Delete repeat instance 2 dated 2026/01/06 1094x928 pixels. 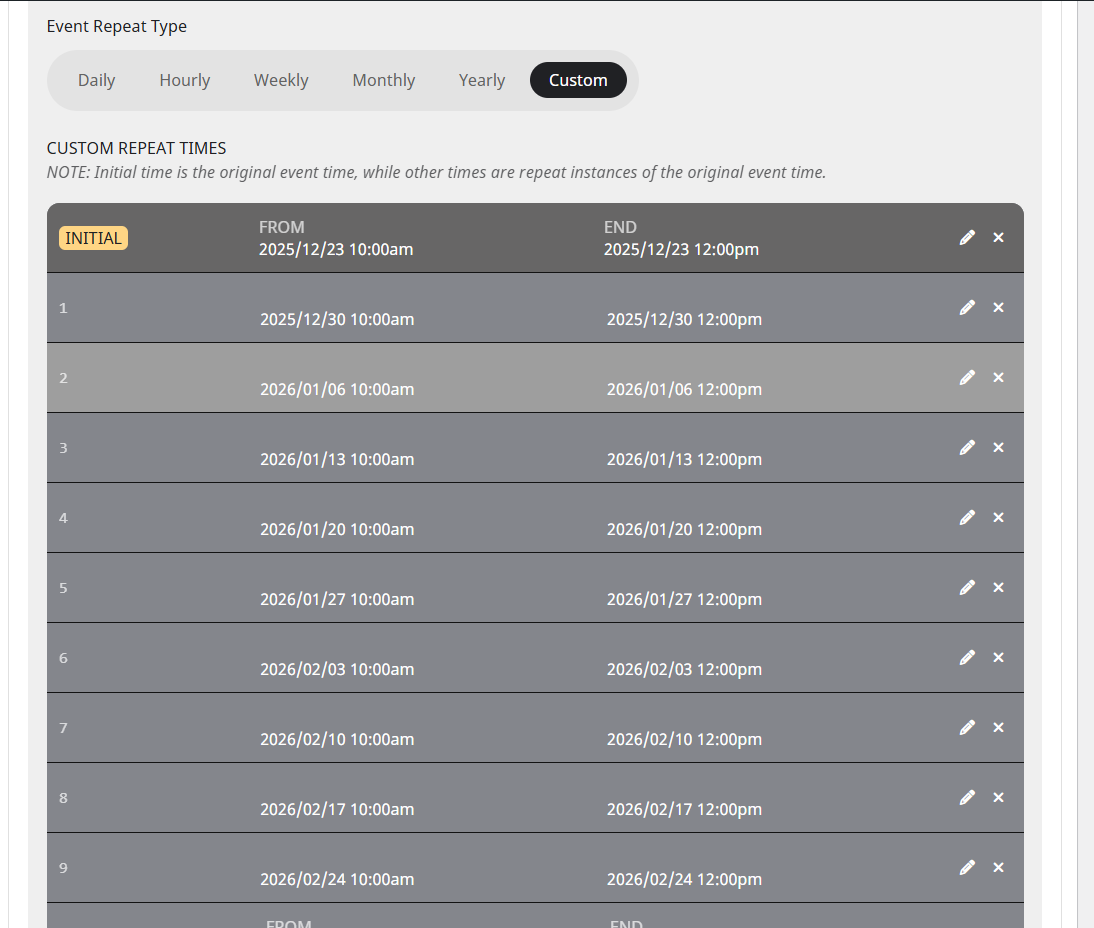click(x=998, y=377)
